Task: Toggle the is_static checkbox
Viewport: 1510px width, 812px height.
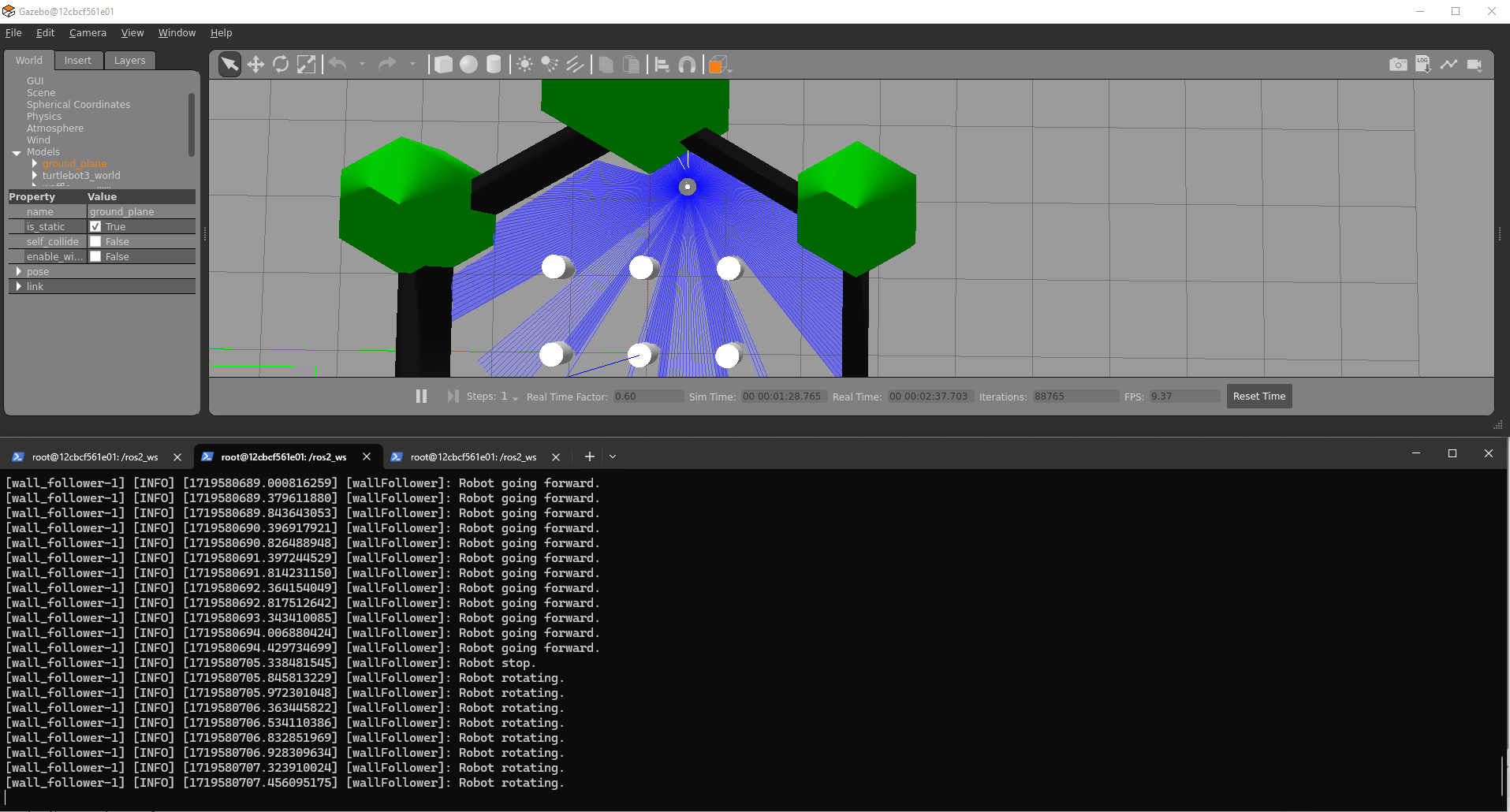Action: pos(95,226)
